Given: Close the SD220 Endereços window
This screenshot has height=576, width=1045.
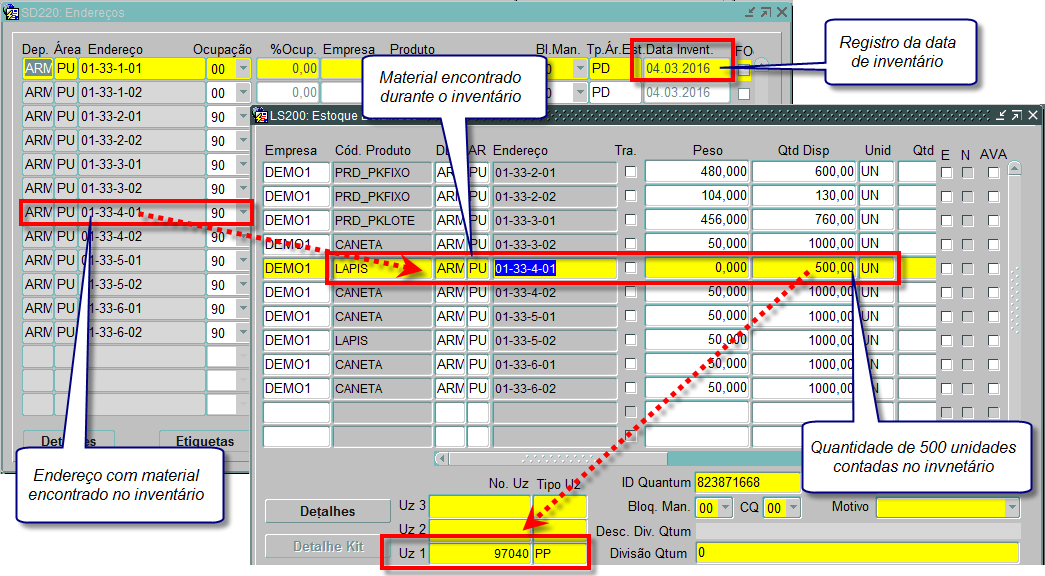Looking at the screenshot, I should pos(782,12).
